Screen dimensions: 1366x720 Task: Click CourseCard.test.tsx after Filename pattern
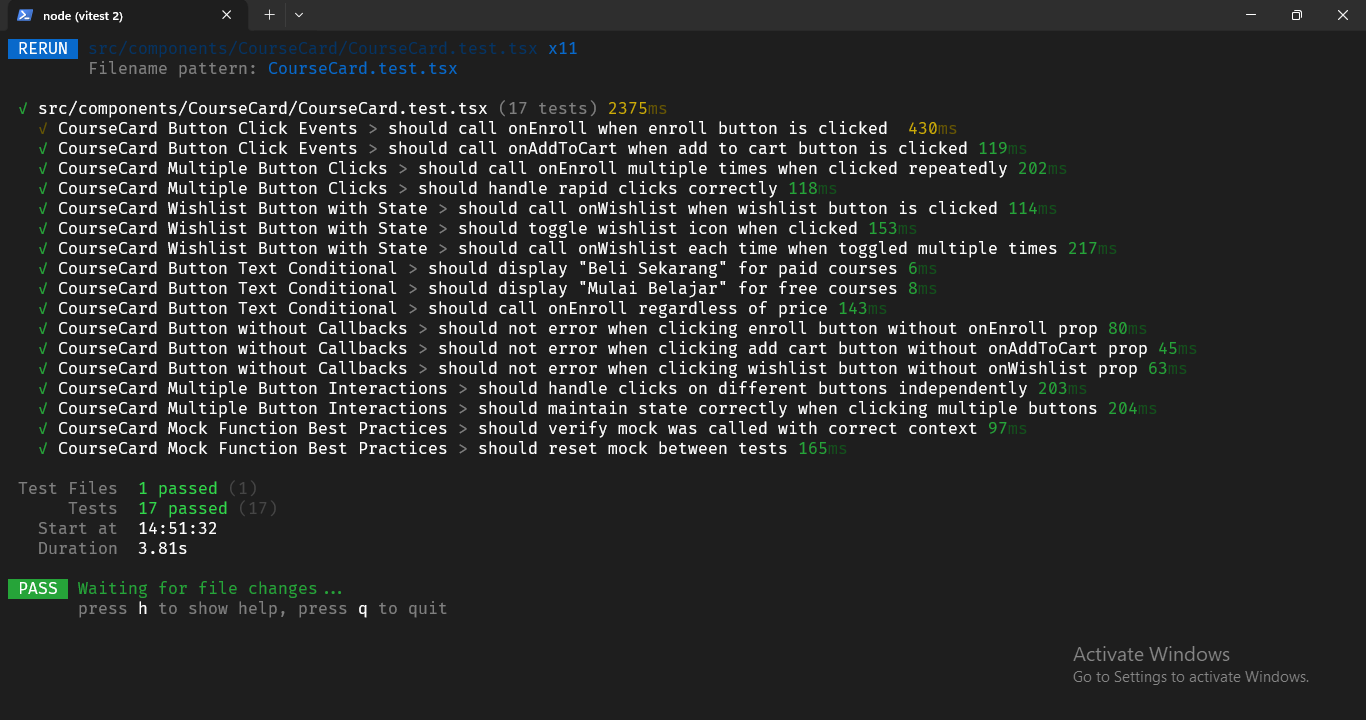[362, 69]
